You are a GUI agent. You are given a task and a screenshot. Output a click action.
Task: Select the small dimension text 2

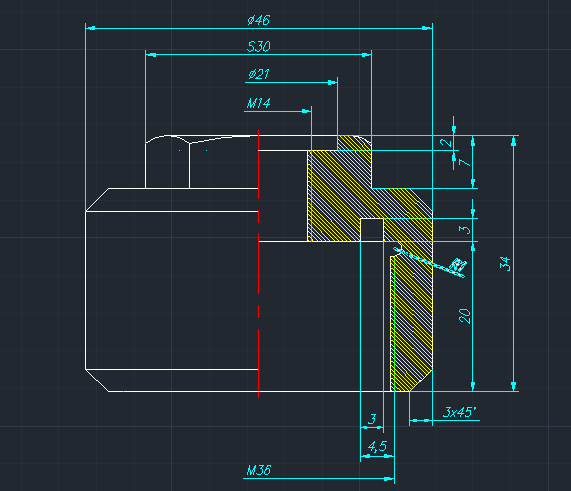coord(446,142)
